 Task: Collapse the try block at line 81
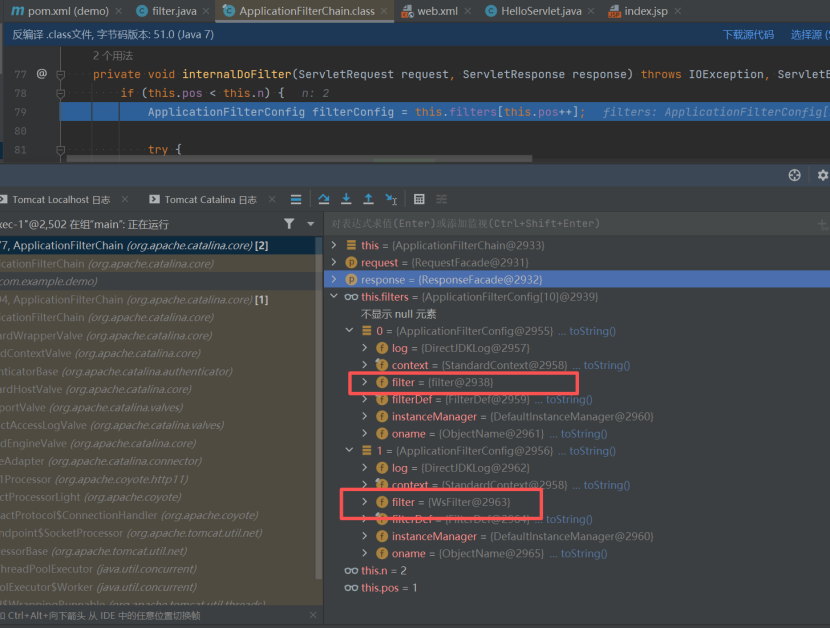click(61, 150)
